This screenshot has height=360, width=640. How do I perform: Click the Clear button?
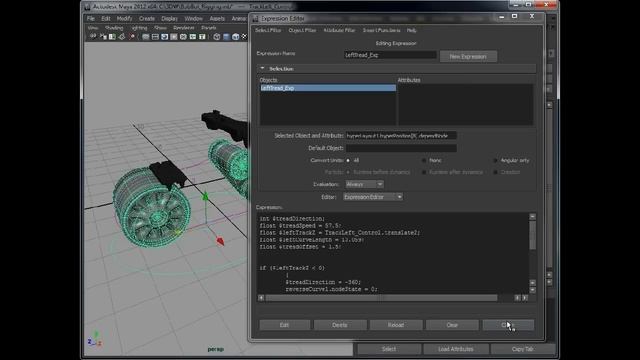coord(452,325)
